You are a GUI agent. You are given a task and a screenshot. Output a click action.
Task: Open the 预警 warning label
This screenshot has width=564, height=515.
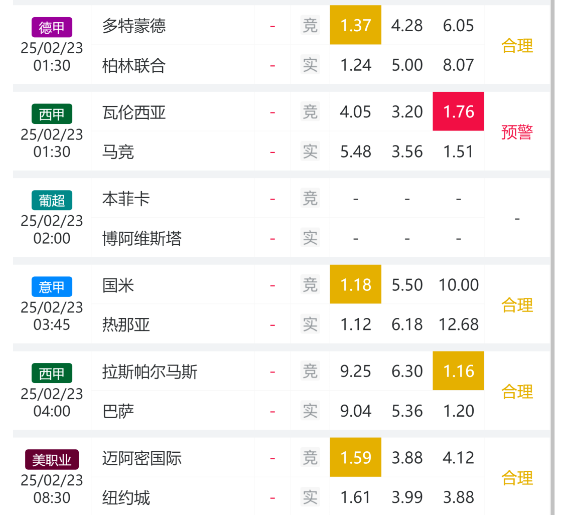coord(517,132)
